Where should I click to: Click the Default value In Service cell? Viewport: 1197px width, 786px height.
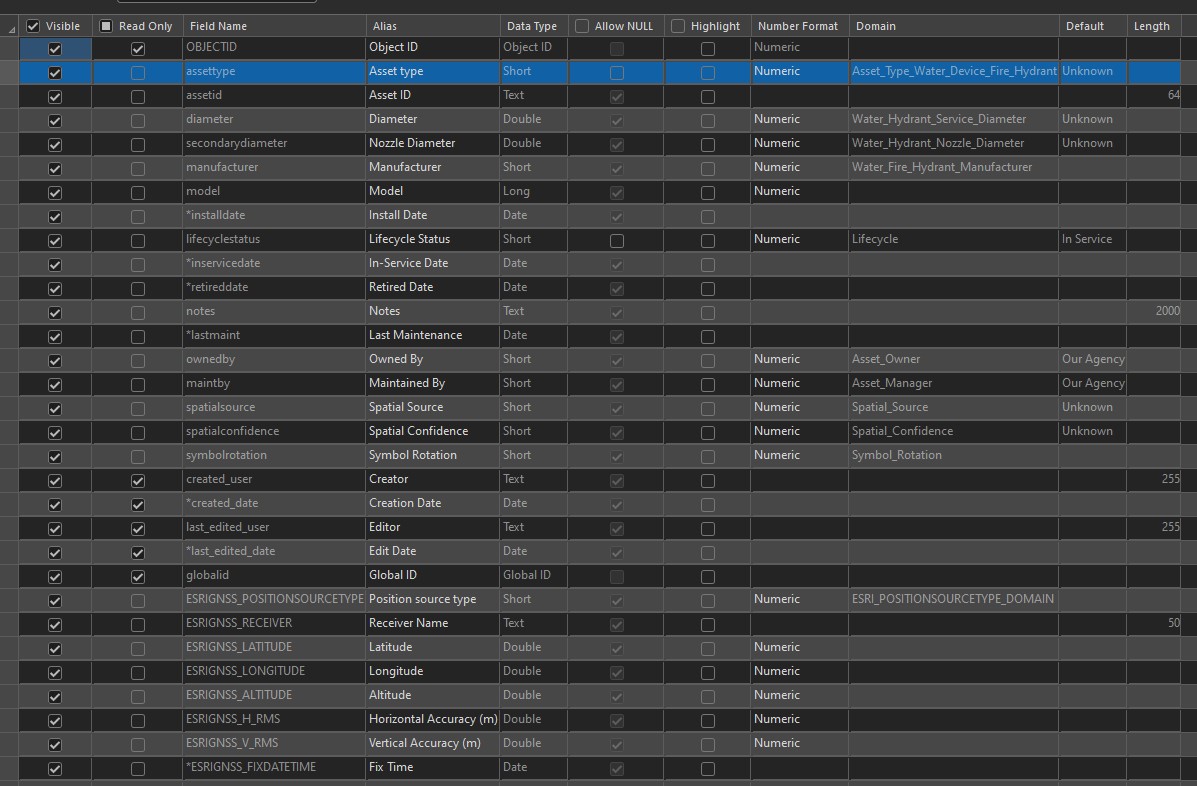click(1092, 239)
